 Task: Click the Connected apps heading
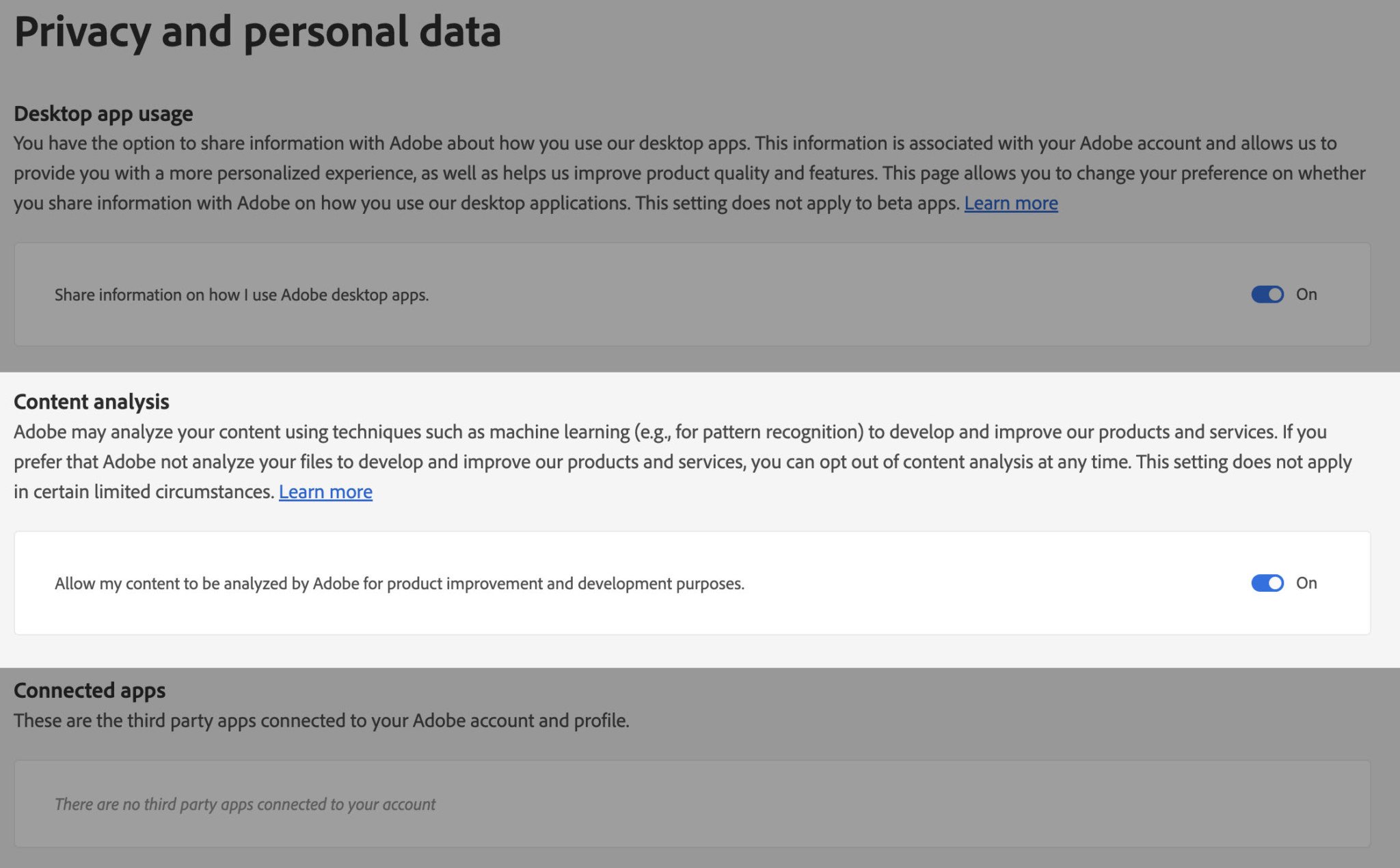coord(90,690)
